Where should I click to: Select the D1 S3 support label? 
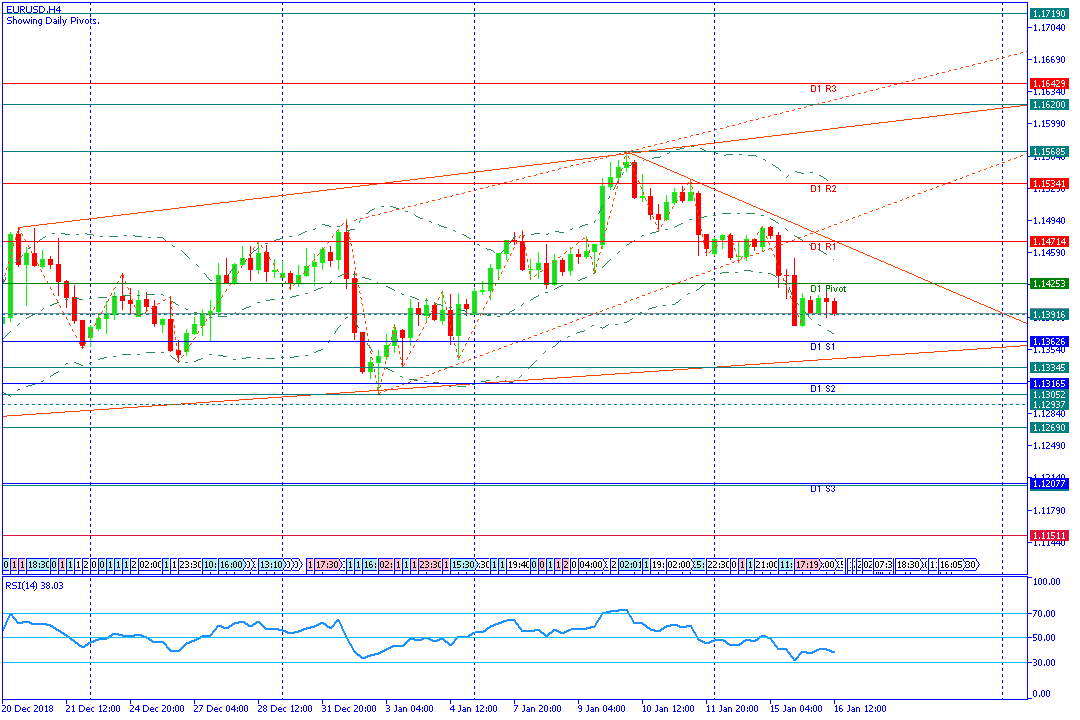(x=823, y=489)
